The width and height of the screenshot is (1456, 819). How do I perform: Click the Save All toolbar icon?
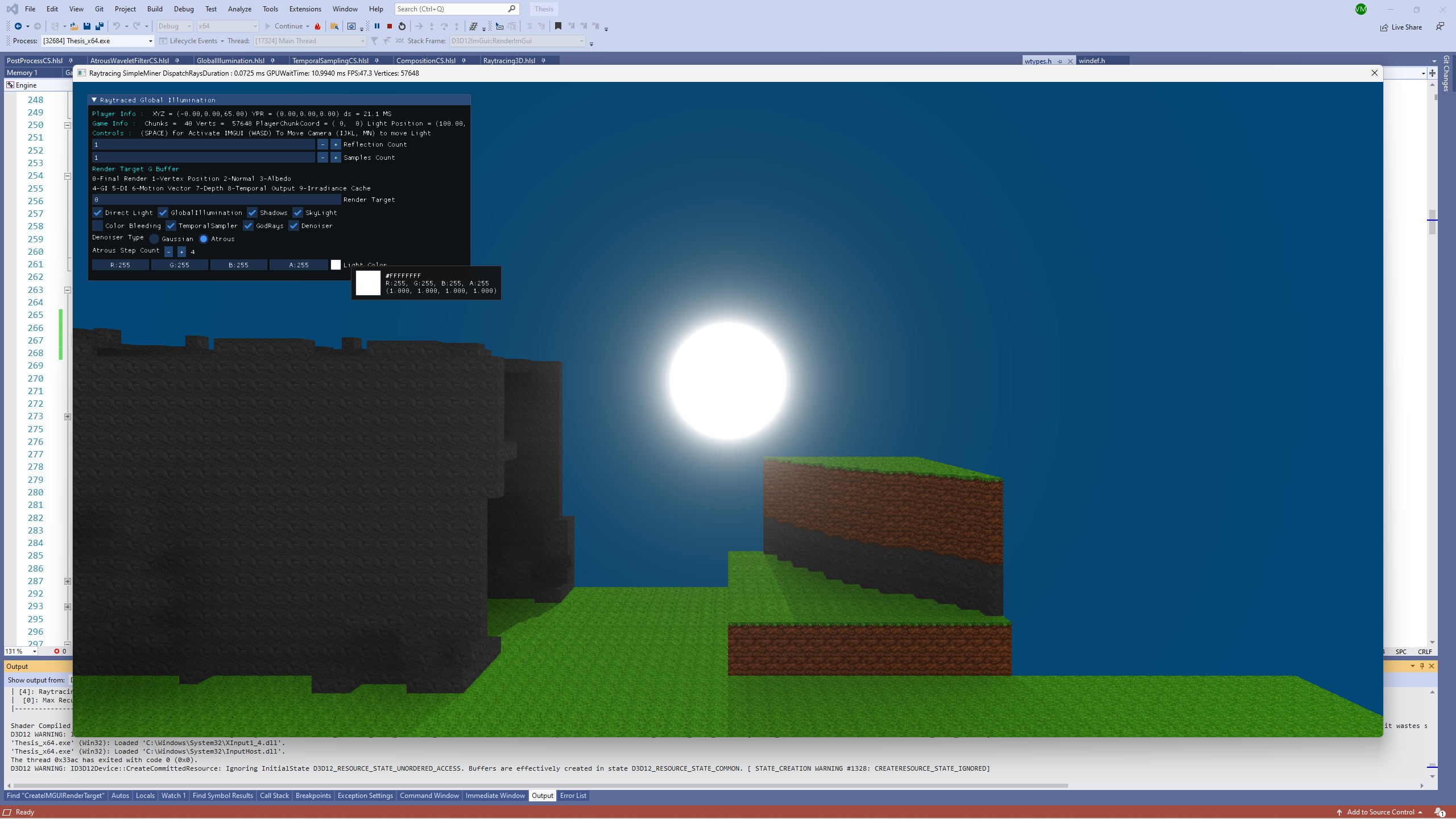point(100,26)
